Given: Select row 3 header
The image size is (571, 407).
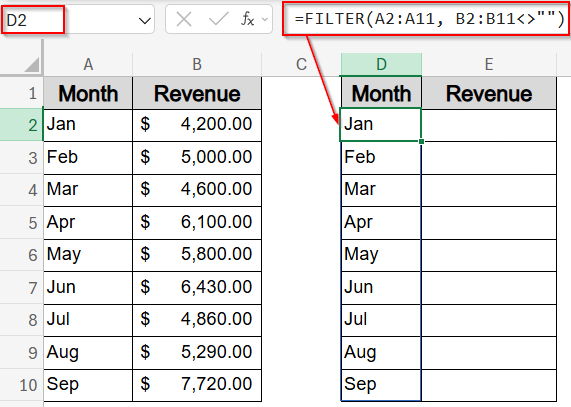Looking at the screenshot, I should [21, 158].
